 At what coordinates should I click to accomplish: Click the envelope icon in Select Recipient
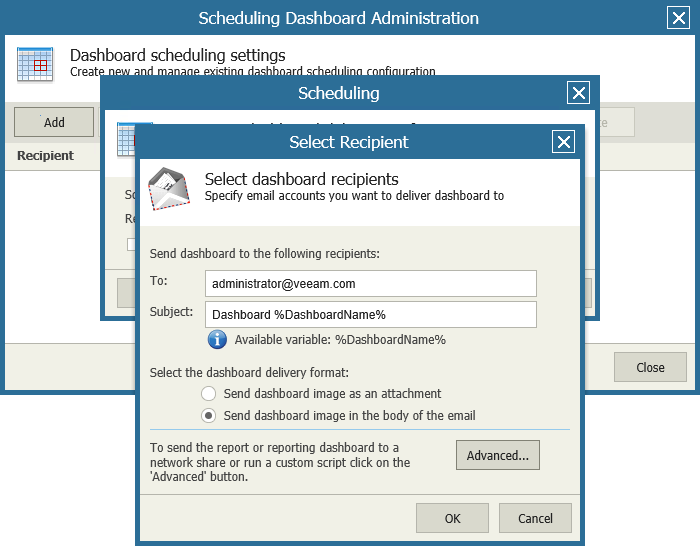tap(169, 190)
